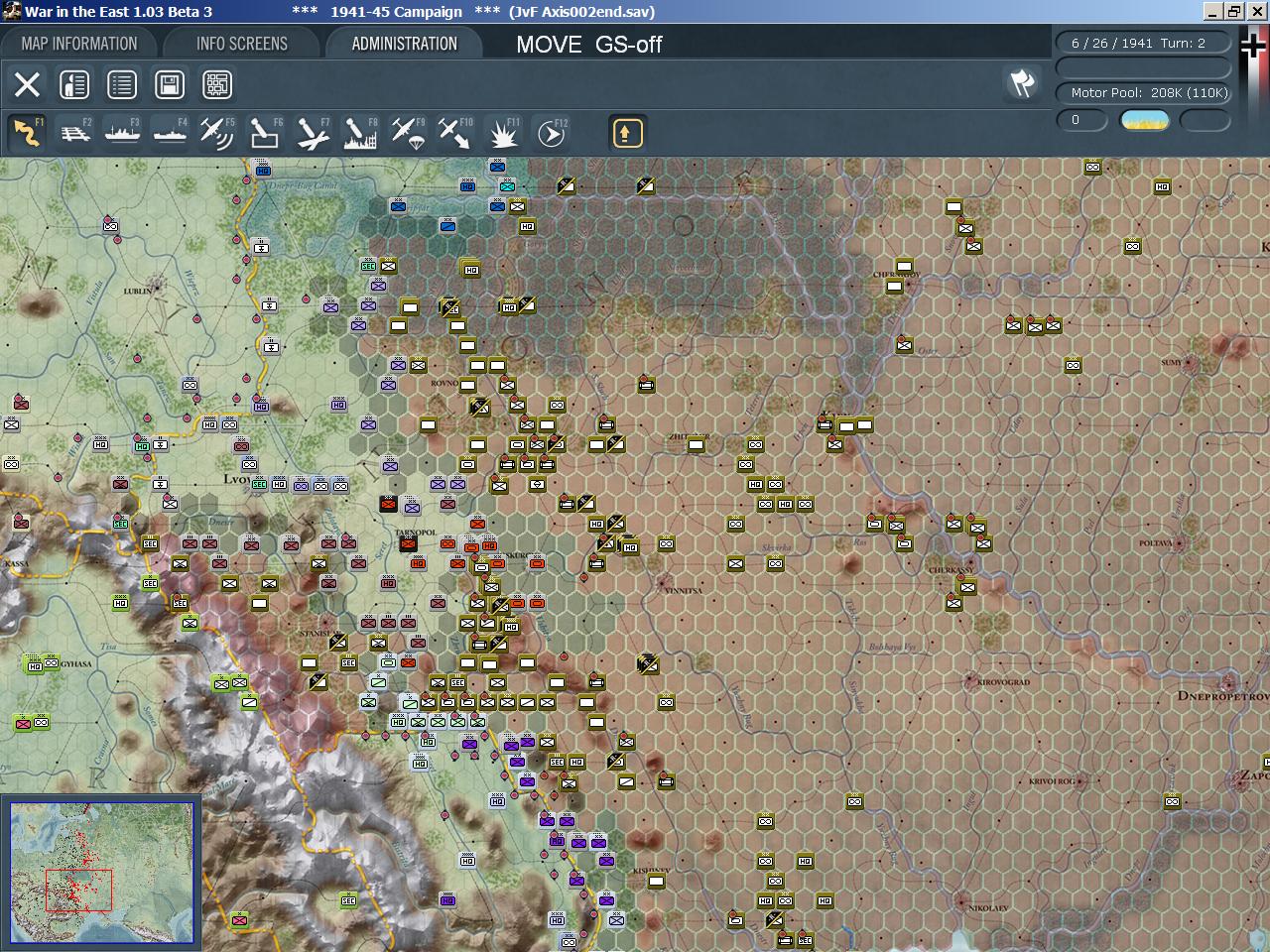Click the X icon in the toolbar
This screenshot has height=952, width=1270.
27,84
